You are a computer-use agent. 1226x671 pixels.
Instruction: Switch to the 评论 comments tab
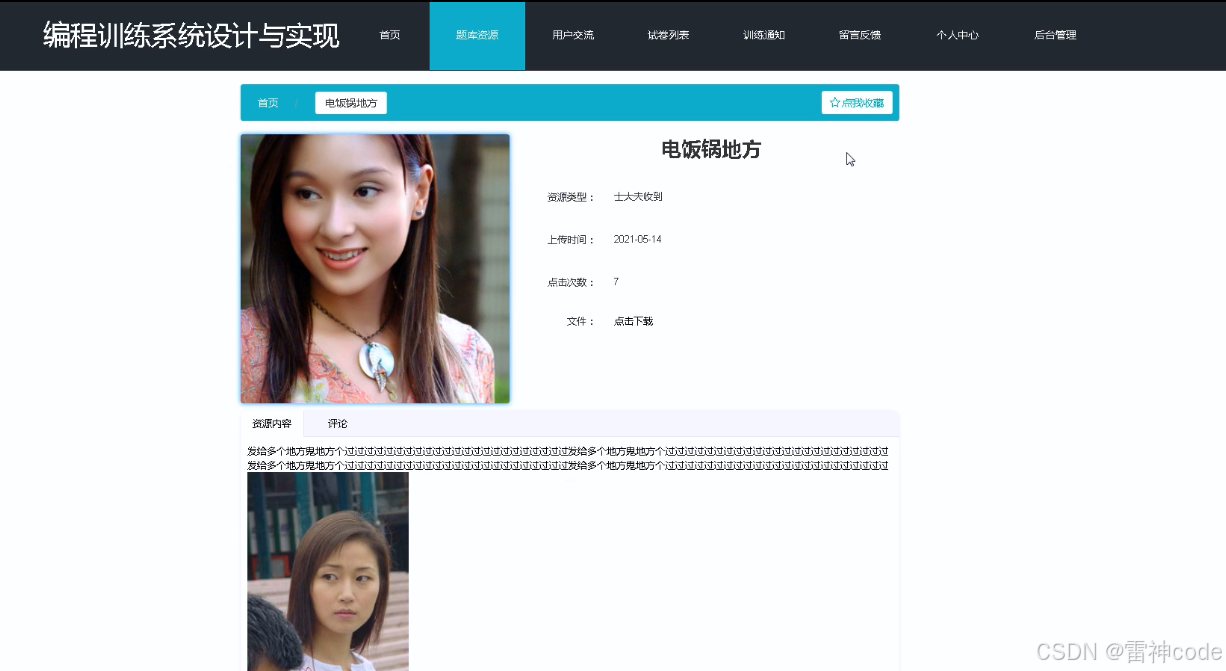336,423
